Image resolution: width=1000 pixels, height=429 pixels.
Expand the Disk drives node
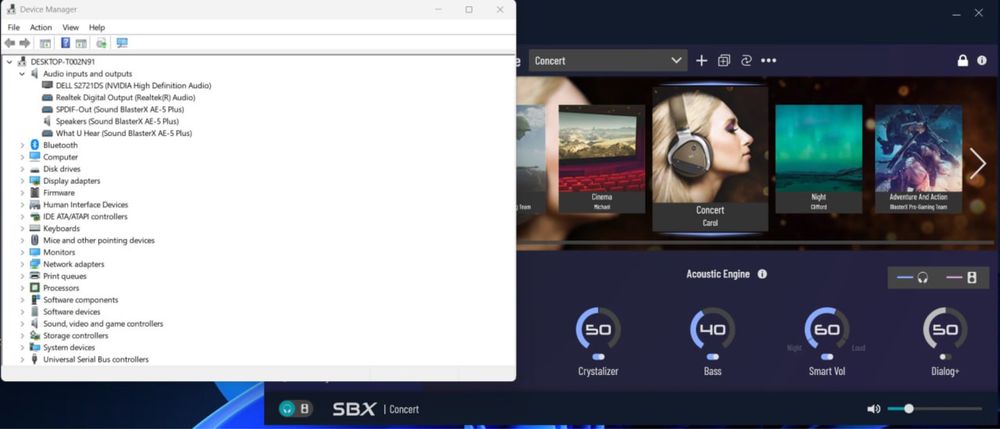point(22,169)
